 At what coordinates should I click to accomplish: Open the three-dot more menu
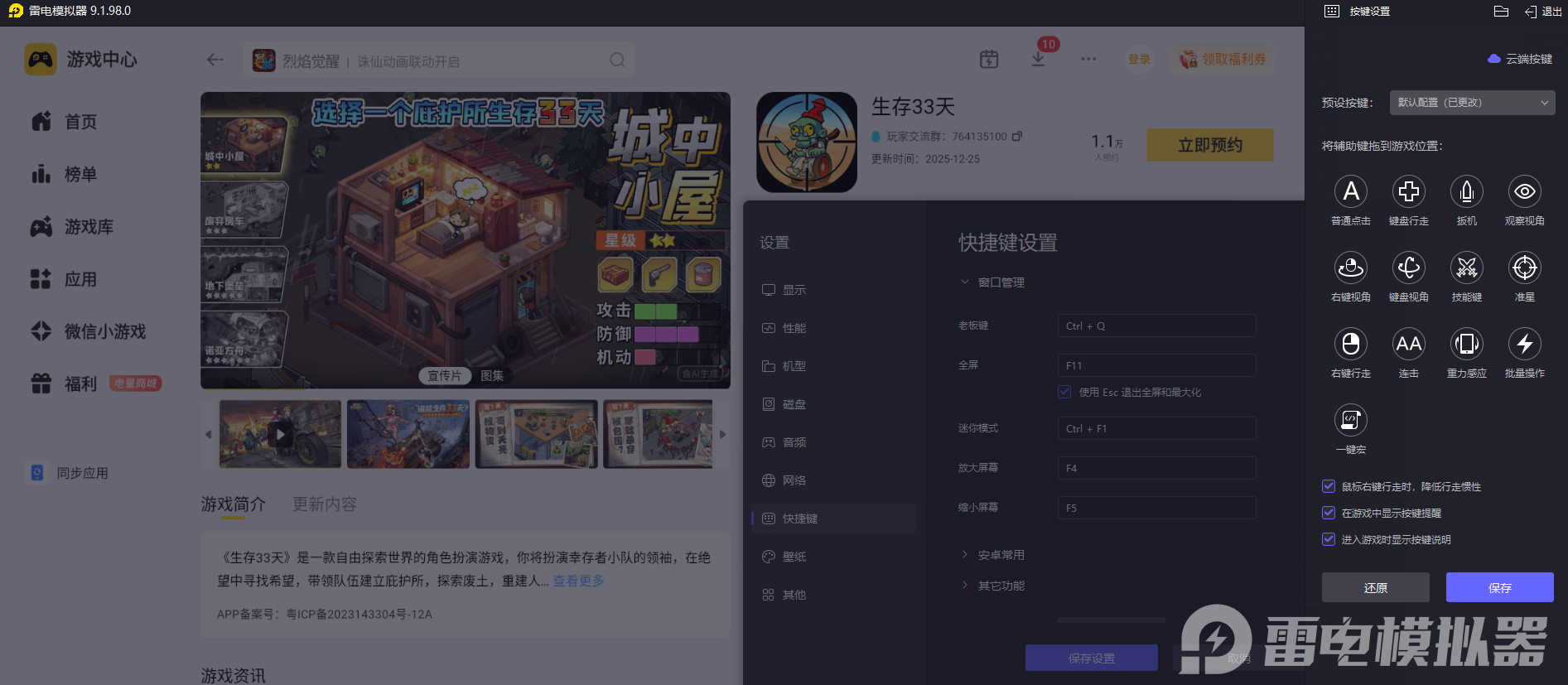click(x=1088, y=59)
